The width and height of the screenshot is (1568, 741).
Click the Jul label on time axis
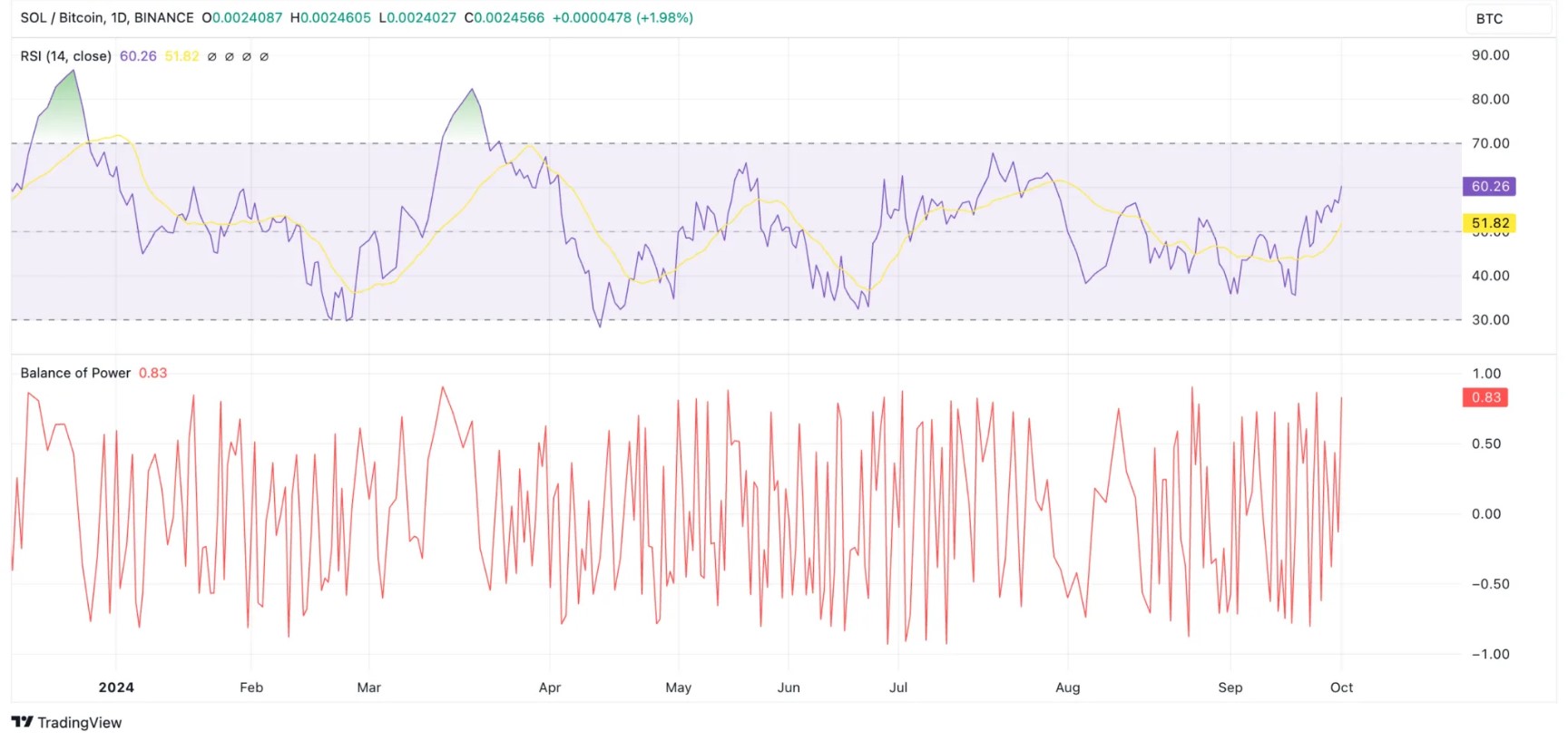point(897,687)
